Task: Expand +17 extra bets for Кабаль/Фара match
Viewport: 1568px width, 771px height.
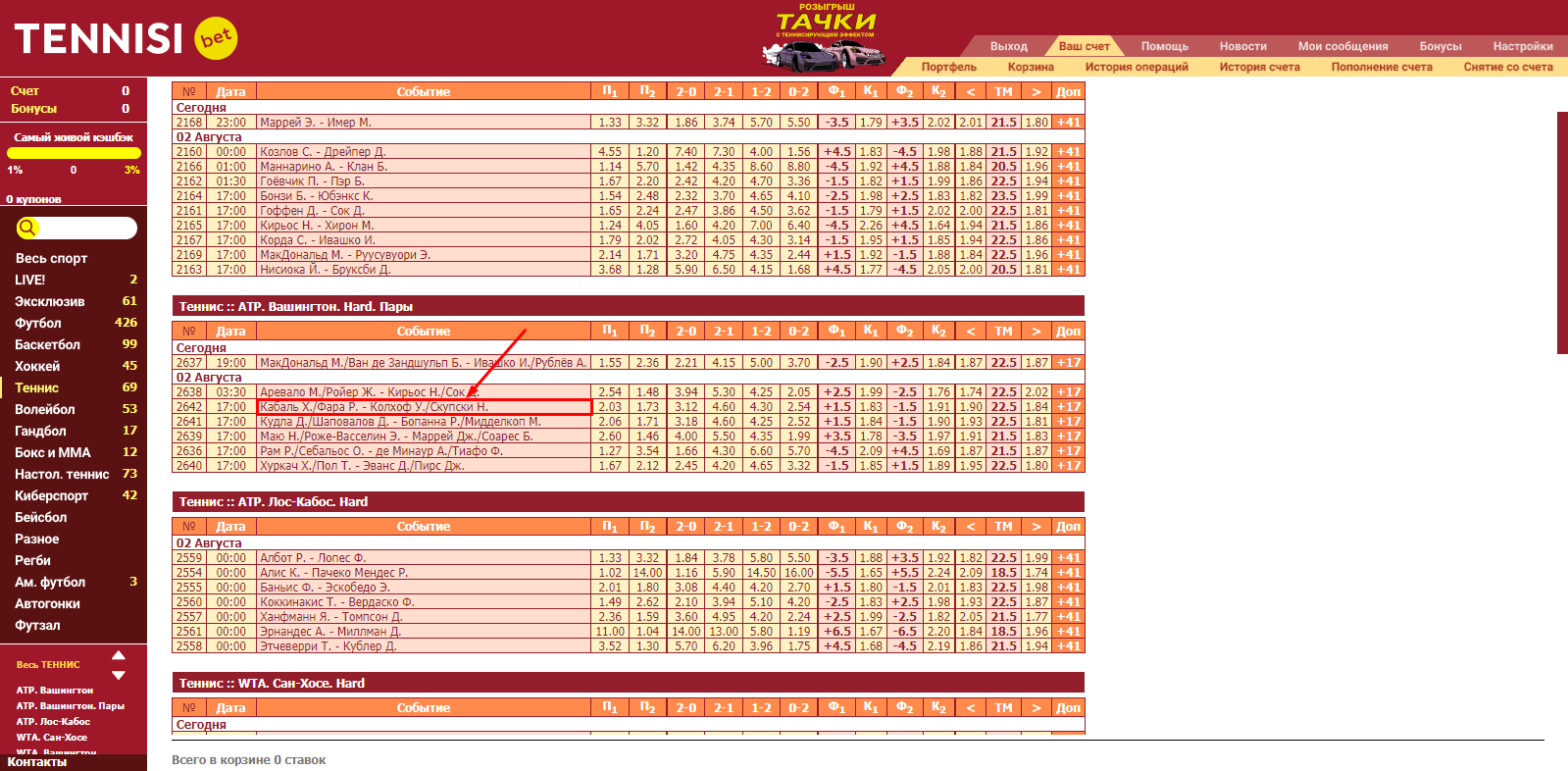Action: (1068, 407)
